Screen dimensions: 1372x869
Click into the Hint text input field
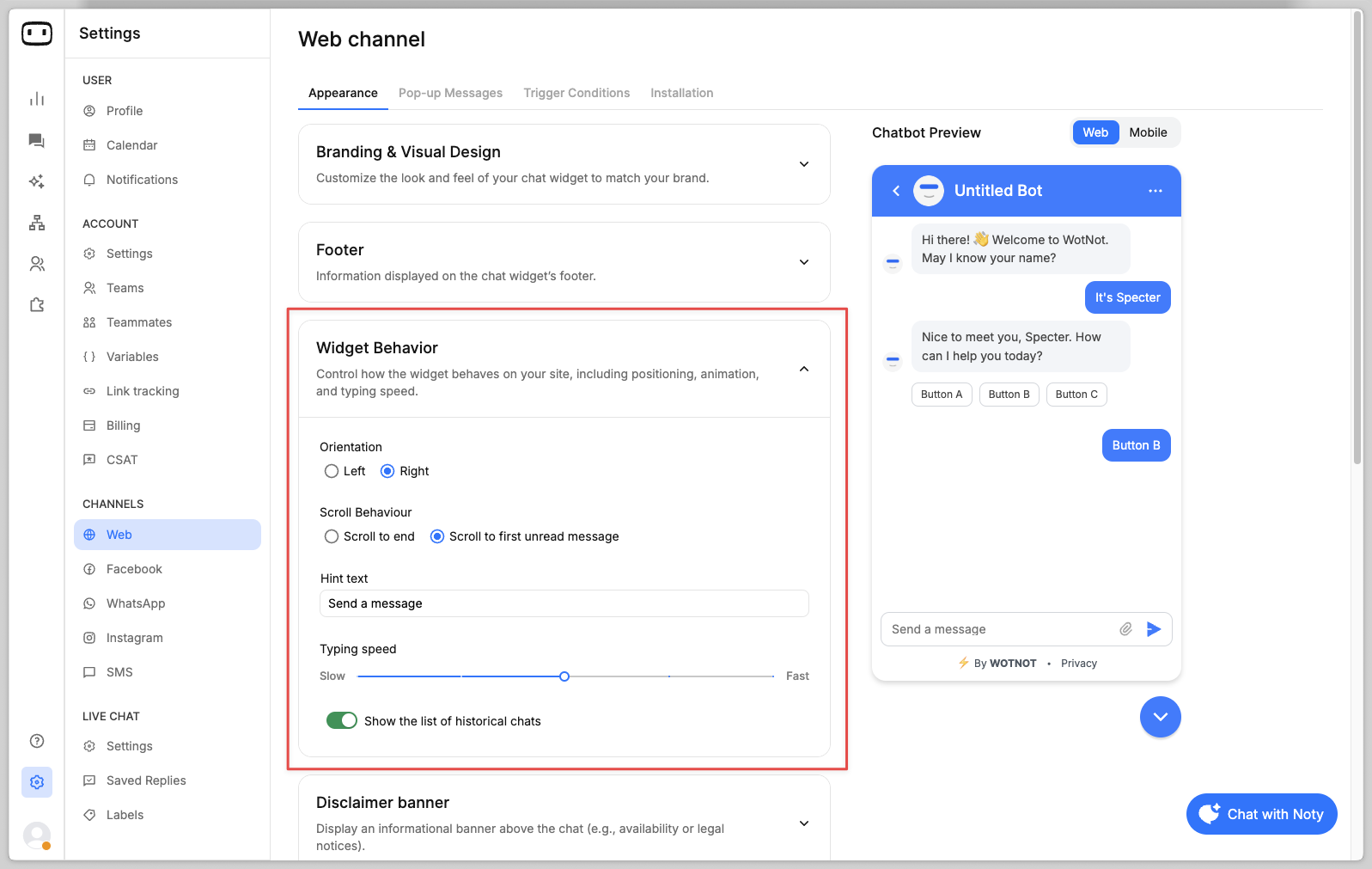coord(564,603)
